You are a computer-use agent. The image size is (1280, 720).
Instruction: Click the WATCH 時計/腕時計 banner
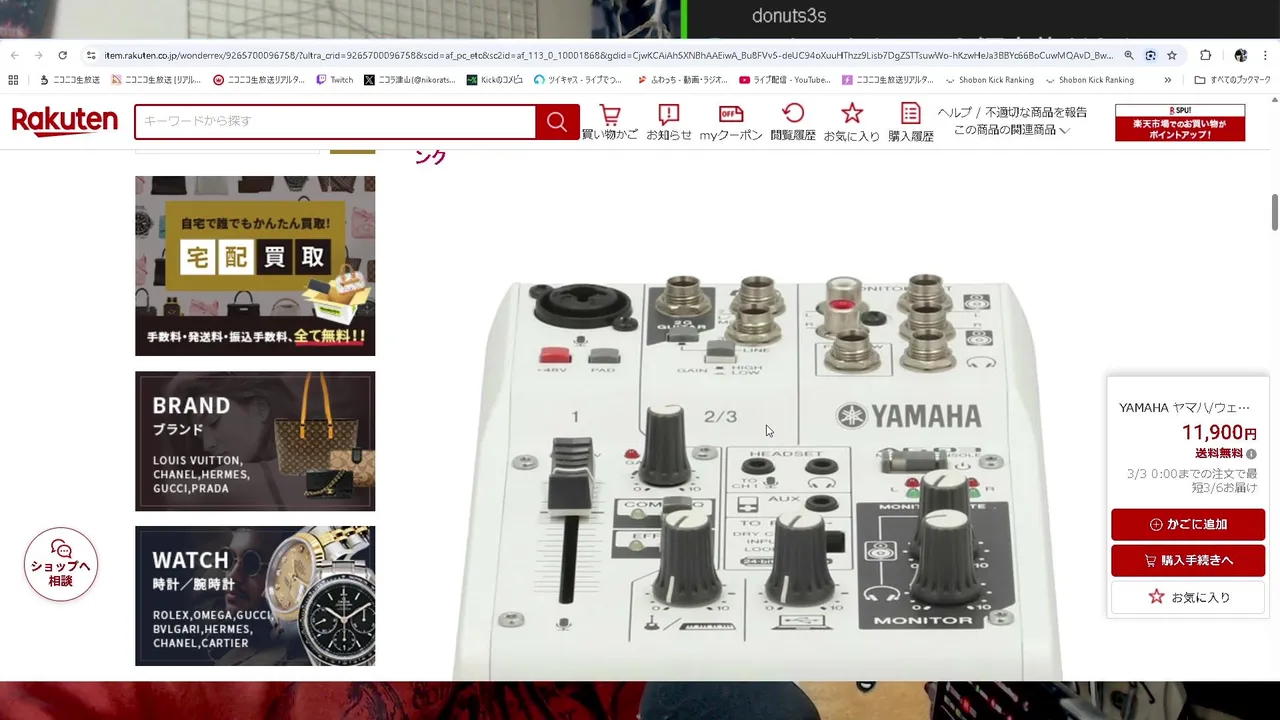(x=255, y=596)
